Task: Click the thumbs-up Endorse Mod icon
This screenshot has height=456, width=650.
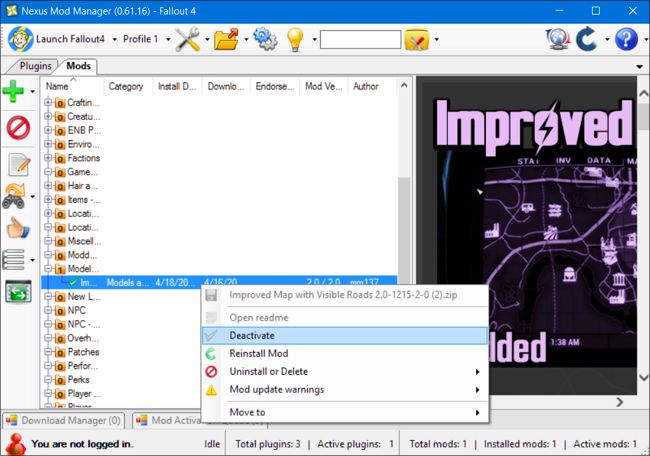Action: pyautogui.click(x=18, y=227)
